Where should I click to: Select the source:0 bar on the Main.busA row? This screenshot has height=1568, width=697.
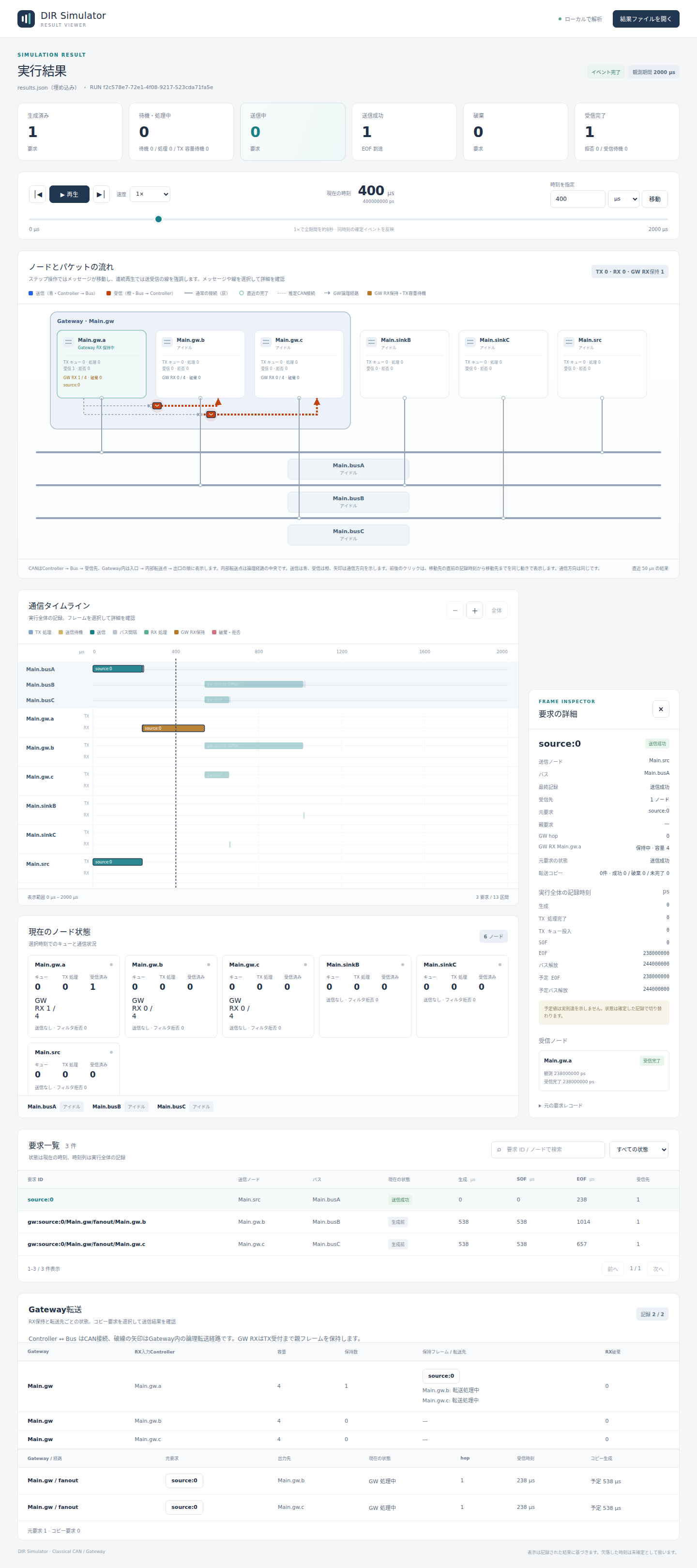pos(118,669)
